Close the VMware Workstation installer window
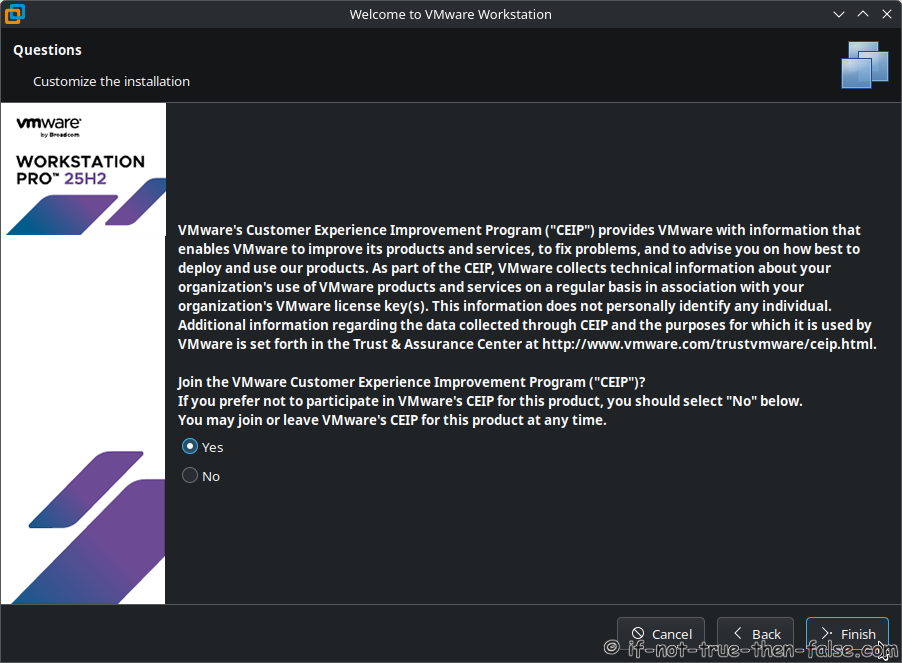Viewport: 902px width, 663px height. [887, 14]
